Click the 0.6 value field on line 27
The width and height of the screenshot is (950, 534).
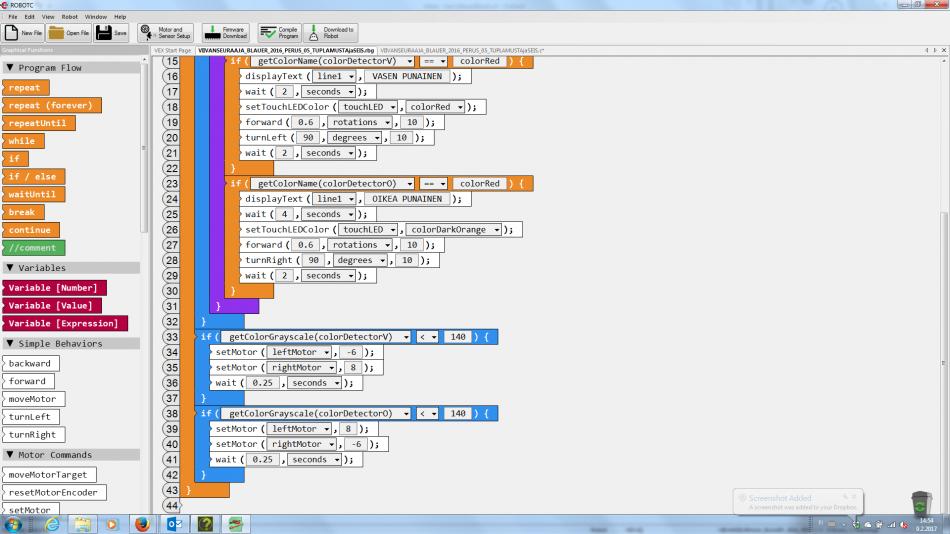[x=306, y=245]
